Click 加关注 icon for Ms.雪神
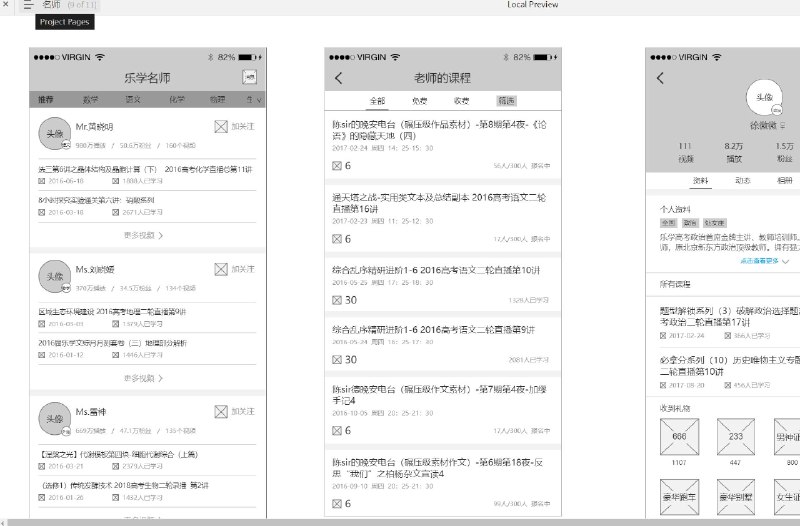Image resolution: width=800 pixels, height=526 pixels. coord(221,412)
